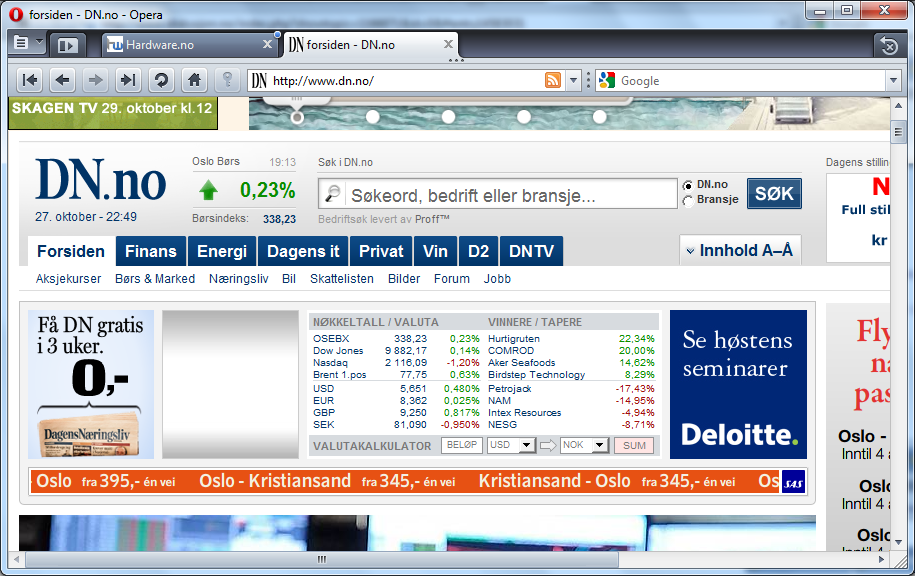Open the Børs & Marked link

point(155,279)
